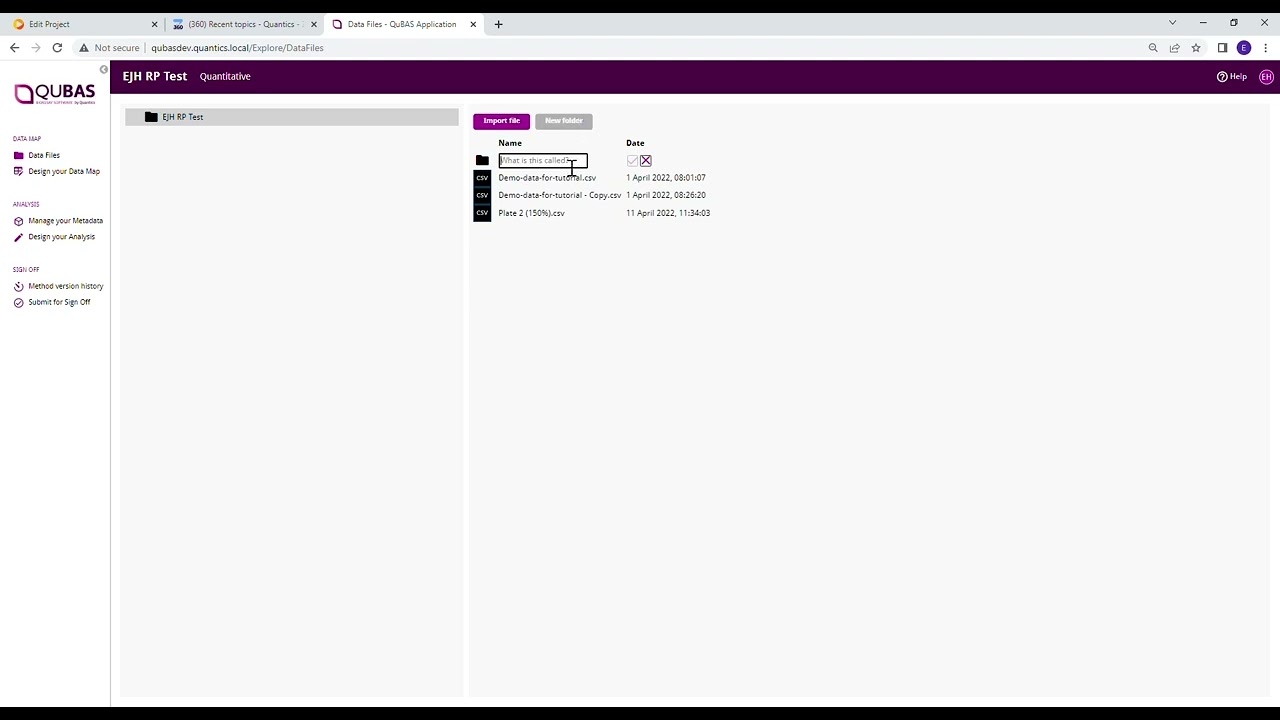Click the Method version history clock icon
Screen dimensions: 1280x720
18,286
